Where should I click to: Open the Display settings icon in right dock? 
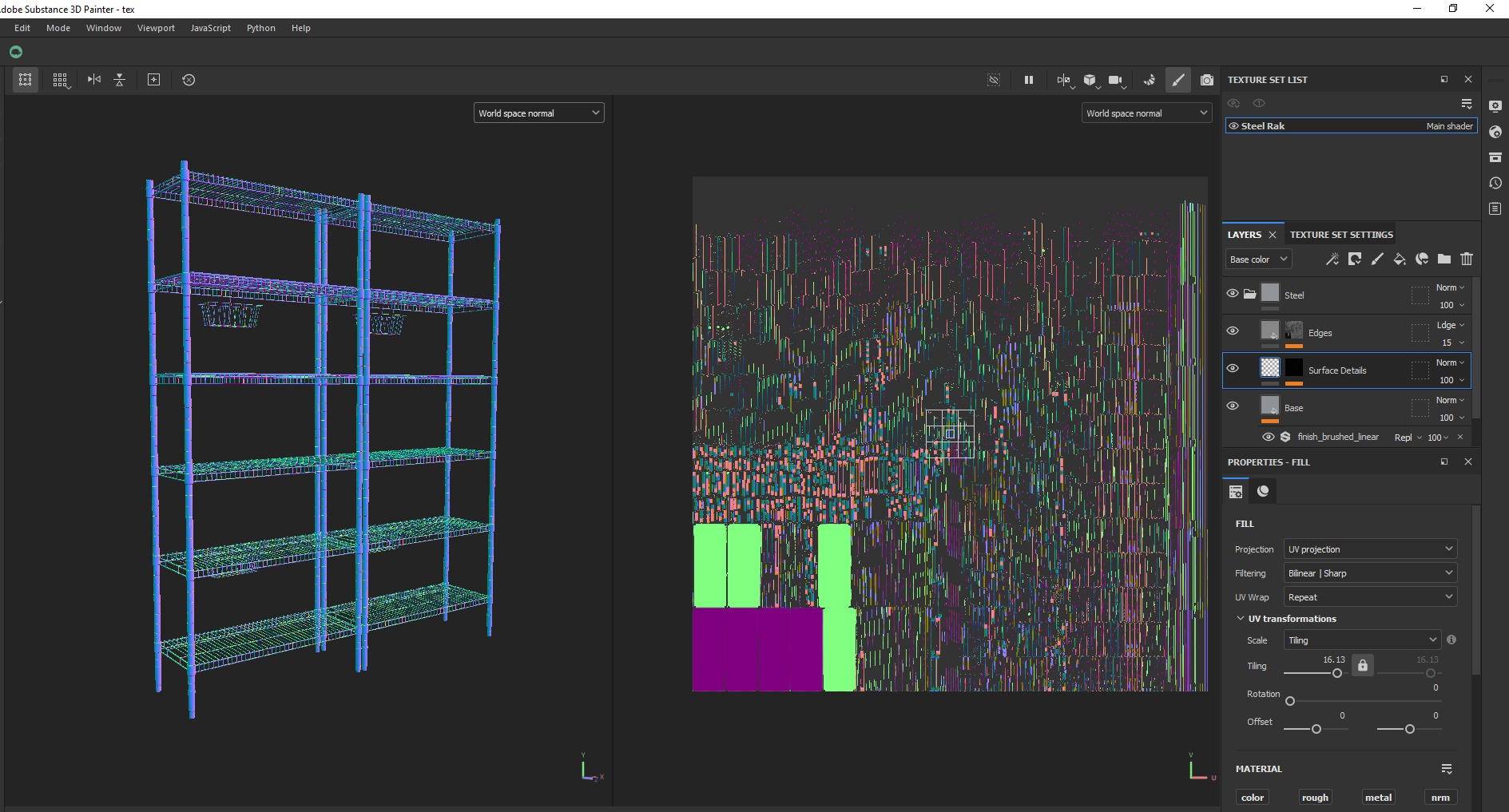pos(1495,106)
